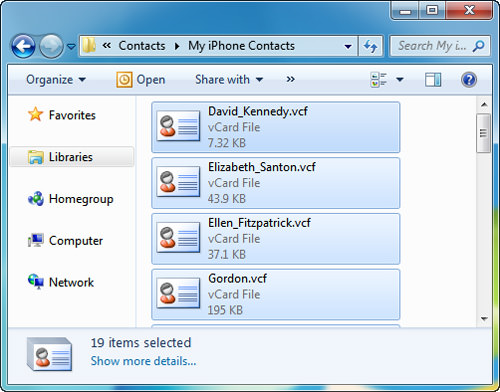
Task: Close the Explorer window
Action: click(x=469, y=10)
